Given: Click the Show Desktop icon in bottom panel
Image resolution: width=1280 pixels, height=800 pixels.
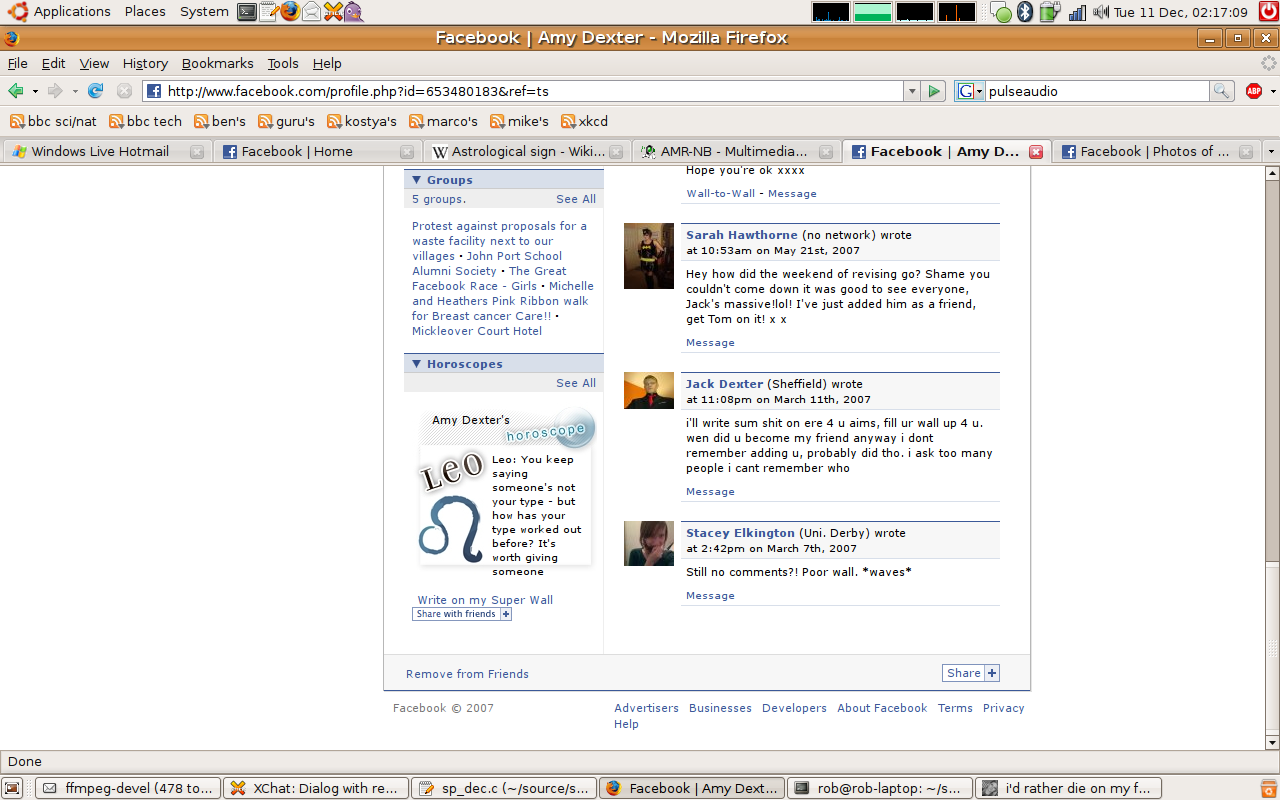Looking at the screenshot, I should pyautogui.click(x=12, y=788).
